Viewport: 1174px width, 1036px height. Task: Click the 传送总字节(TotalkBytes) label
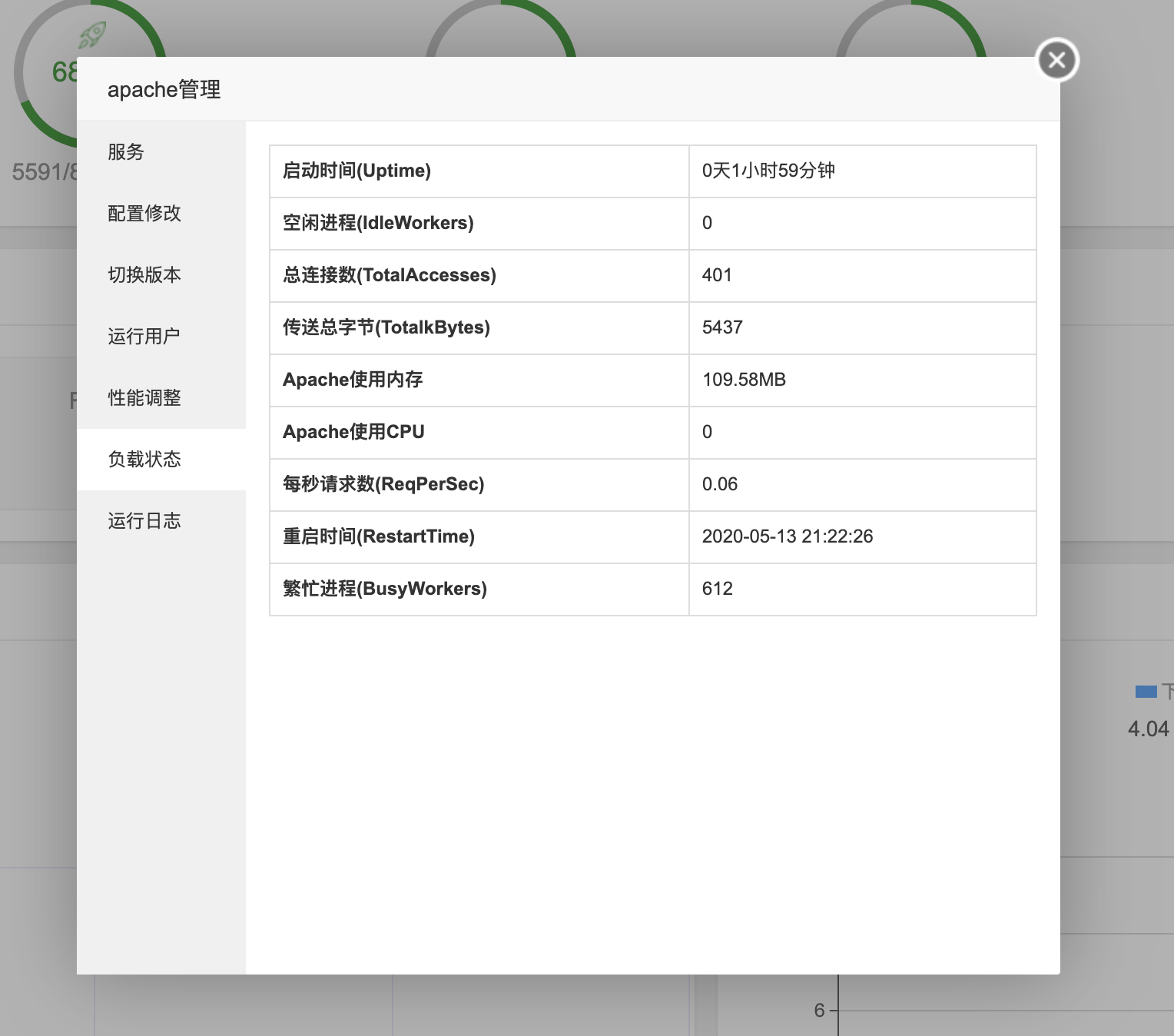(386, 327)
